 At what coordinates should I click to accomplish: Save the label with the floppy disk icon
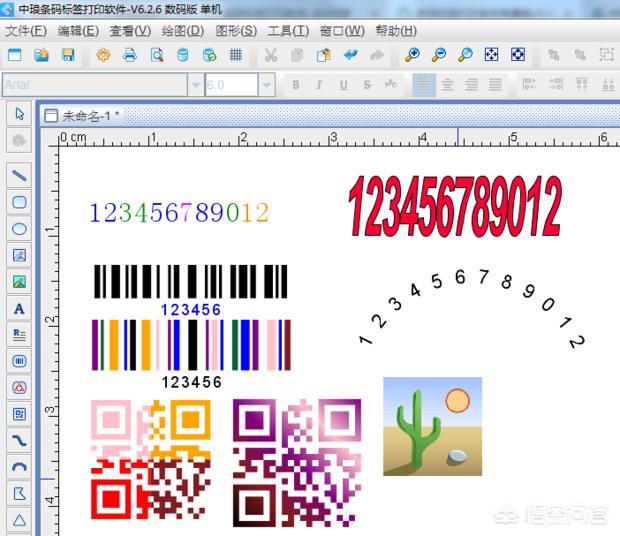pos(68,55)
